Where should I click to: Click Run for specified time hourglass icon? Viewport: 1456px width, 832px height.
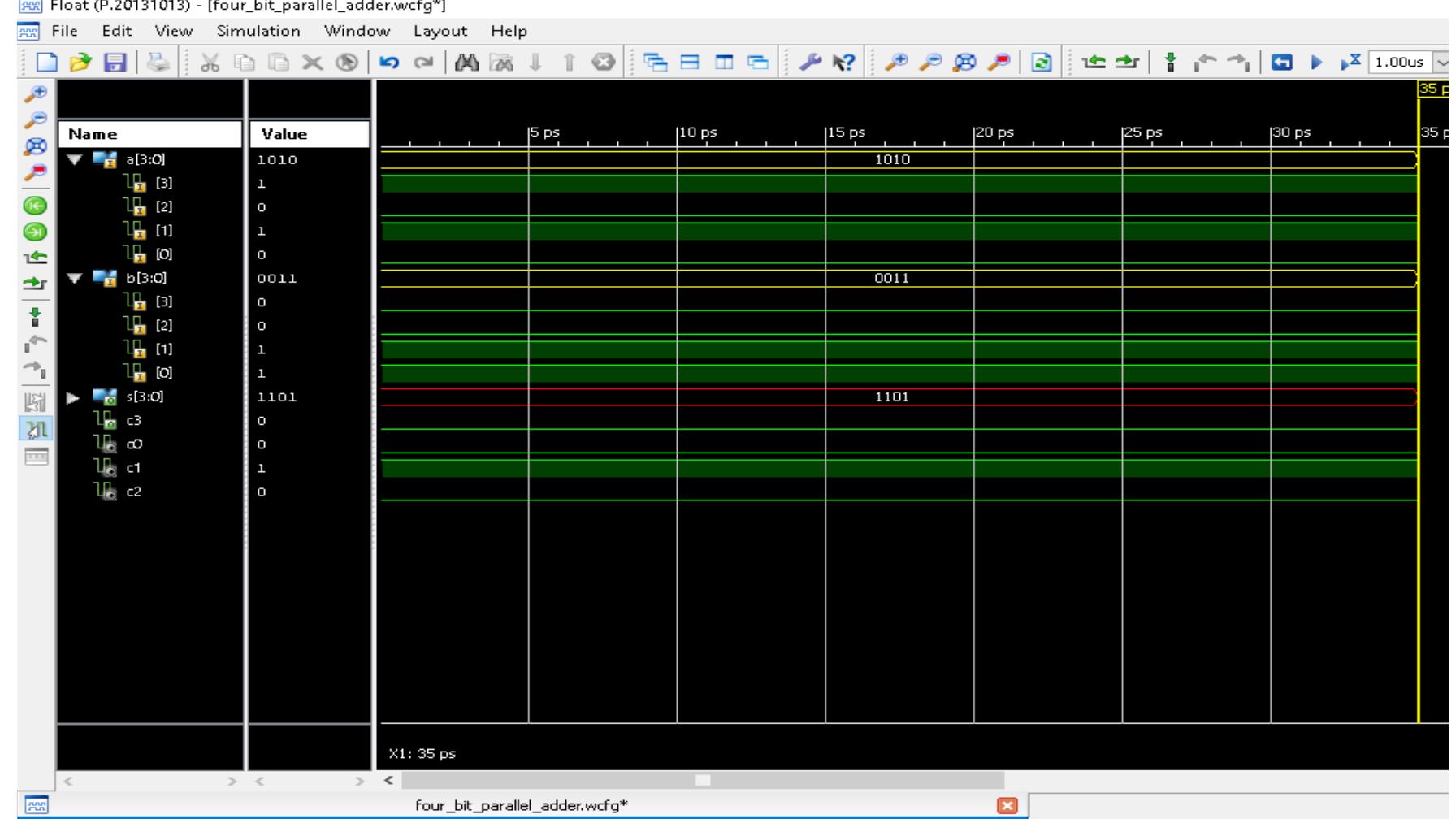[1349, 63]
